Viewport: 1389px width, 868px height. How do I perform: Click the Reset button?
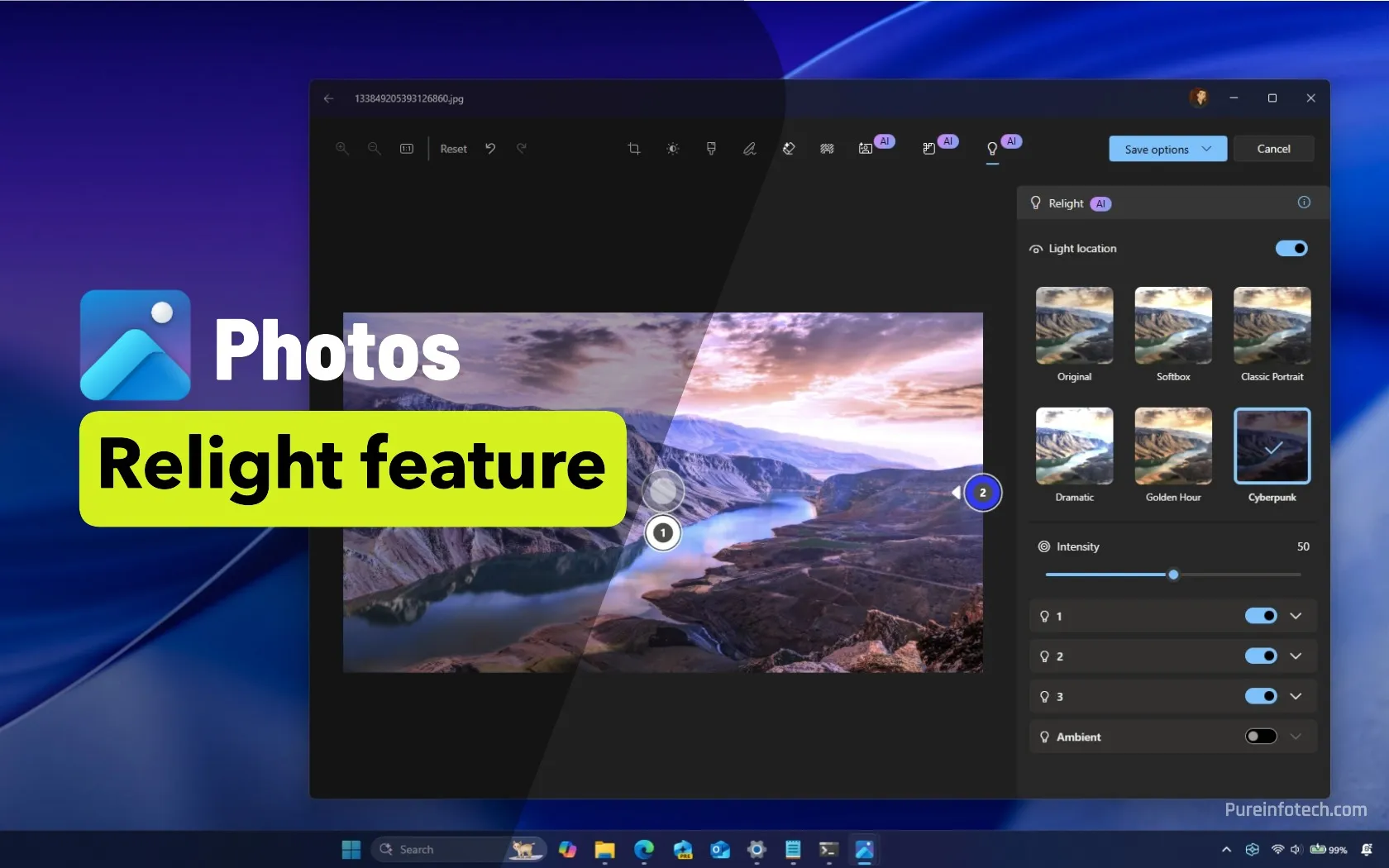453,149
